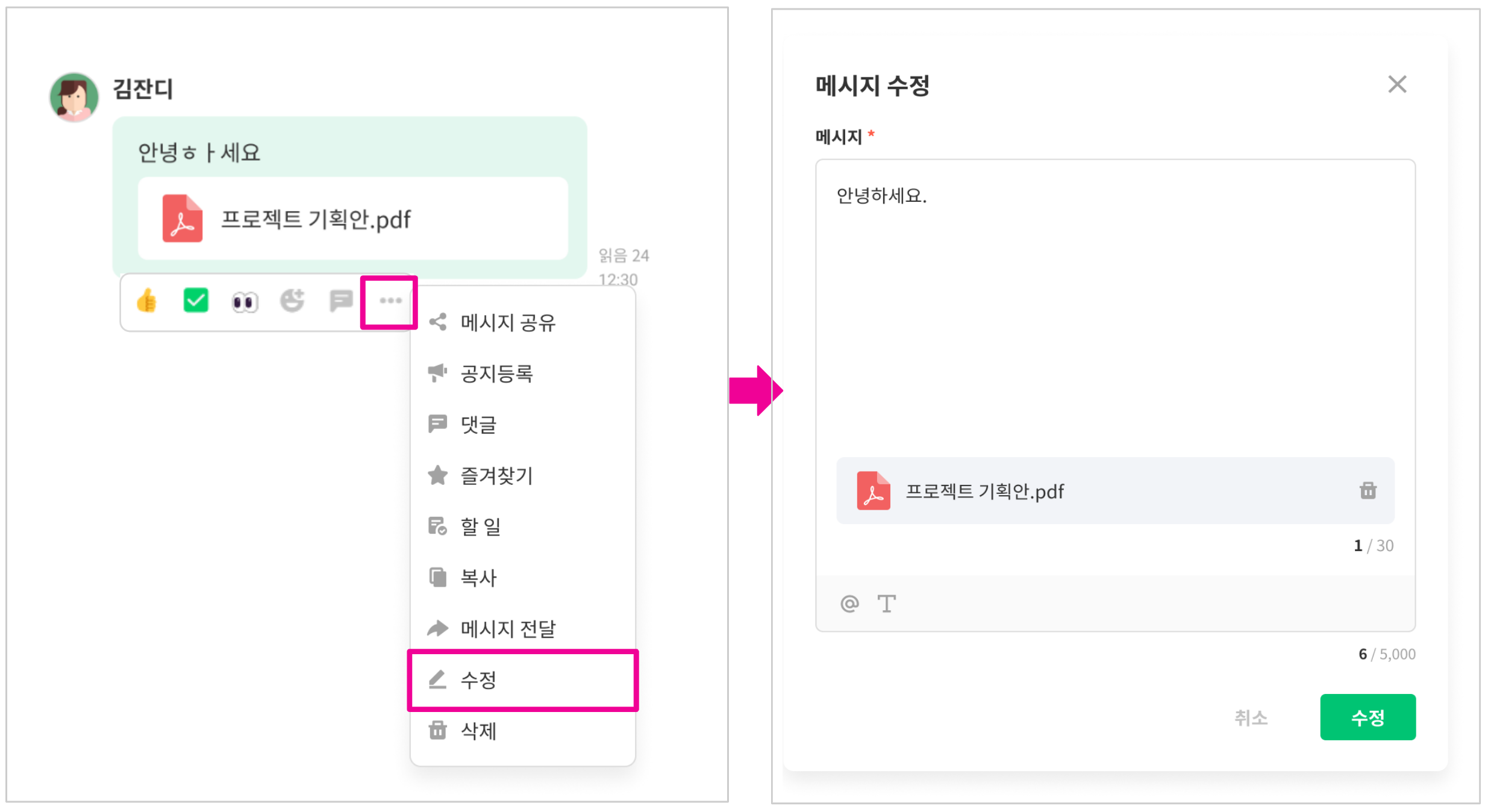The width and height of the screenshot is (1488, 812).
Task: Choose 공지등록 menu entry
Action: 496,373
